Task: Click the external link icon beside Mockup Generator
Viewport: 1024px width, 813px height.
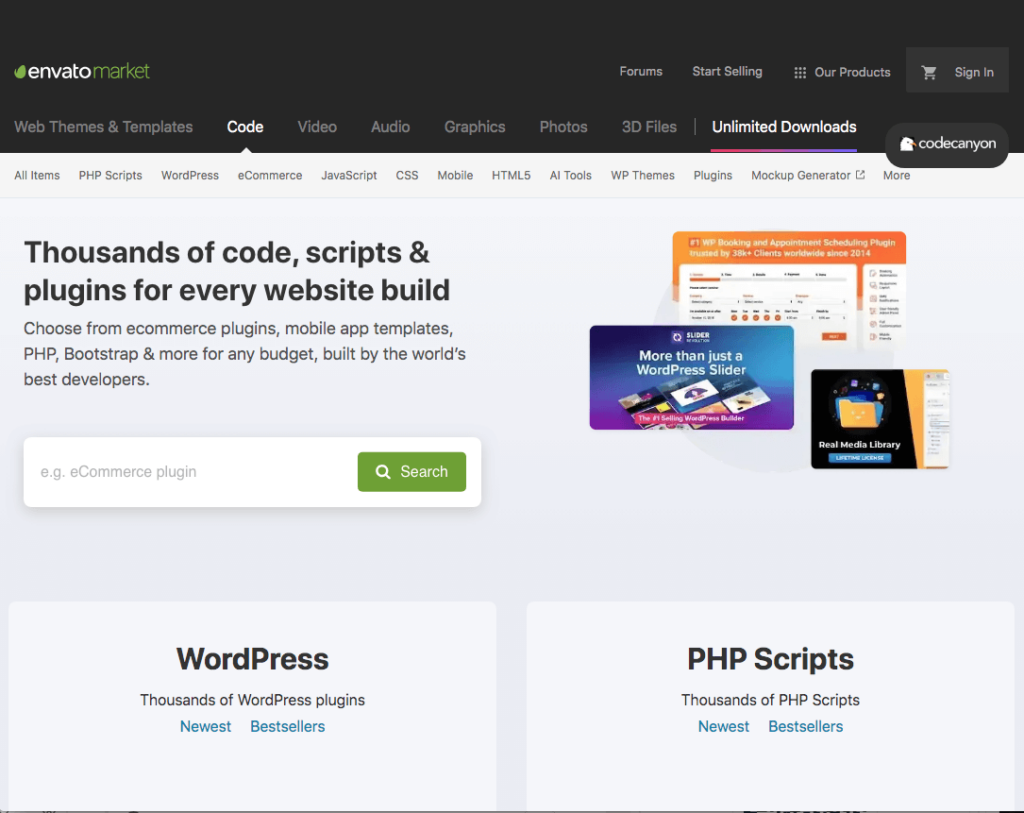Action: 860,175
